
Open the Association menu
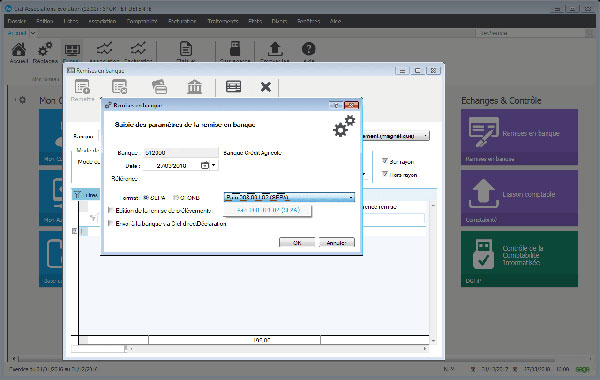pyautogui.click(x=102, y=21)
